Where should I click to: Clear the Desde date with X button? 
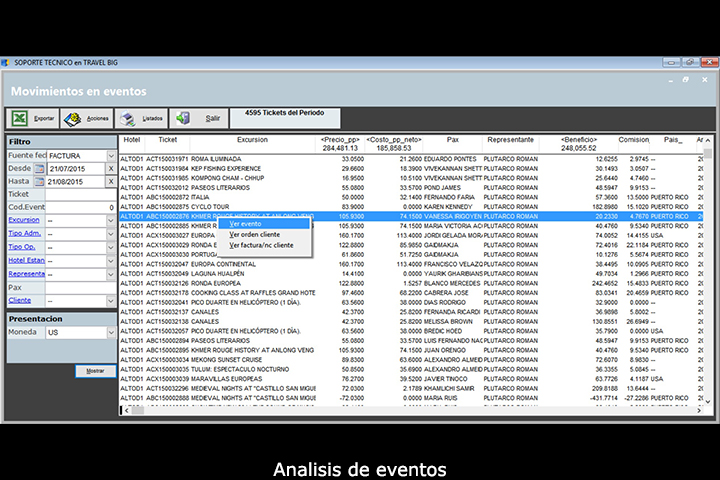(x=111, y=169)
